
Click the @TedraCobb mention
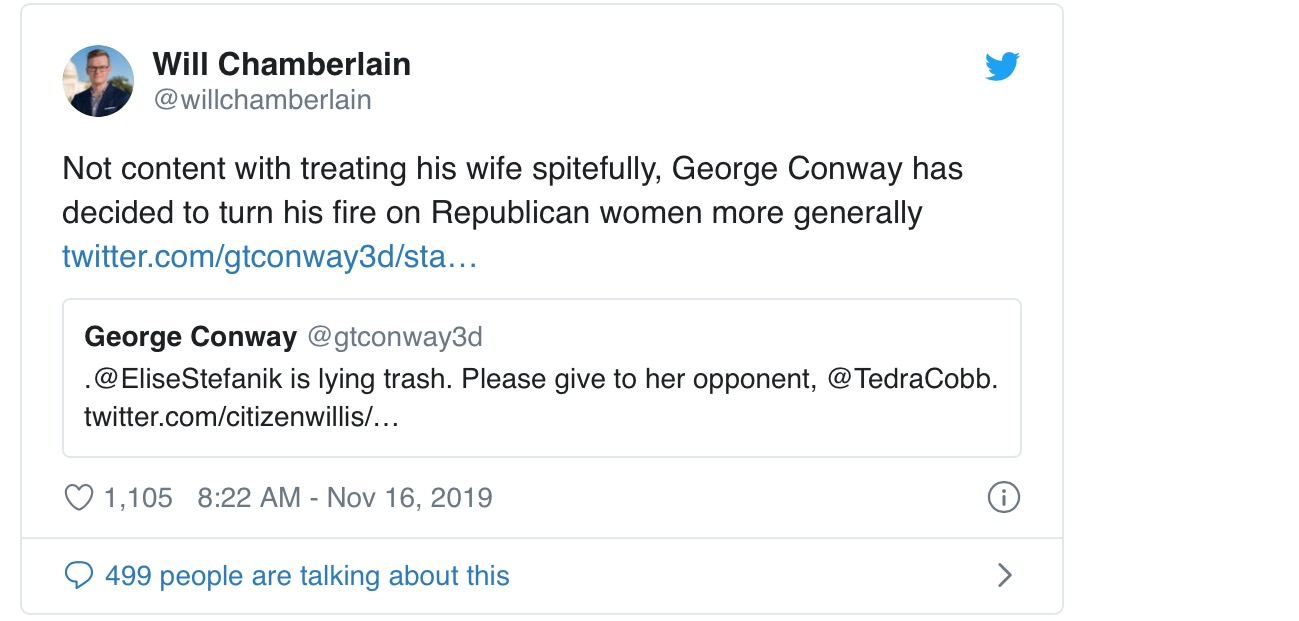[912, 381]
